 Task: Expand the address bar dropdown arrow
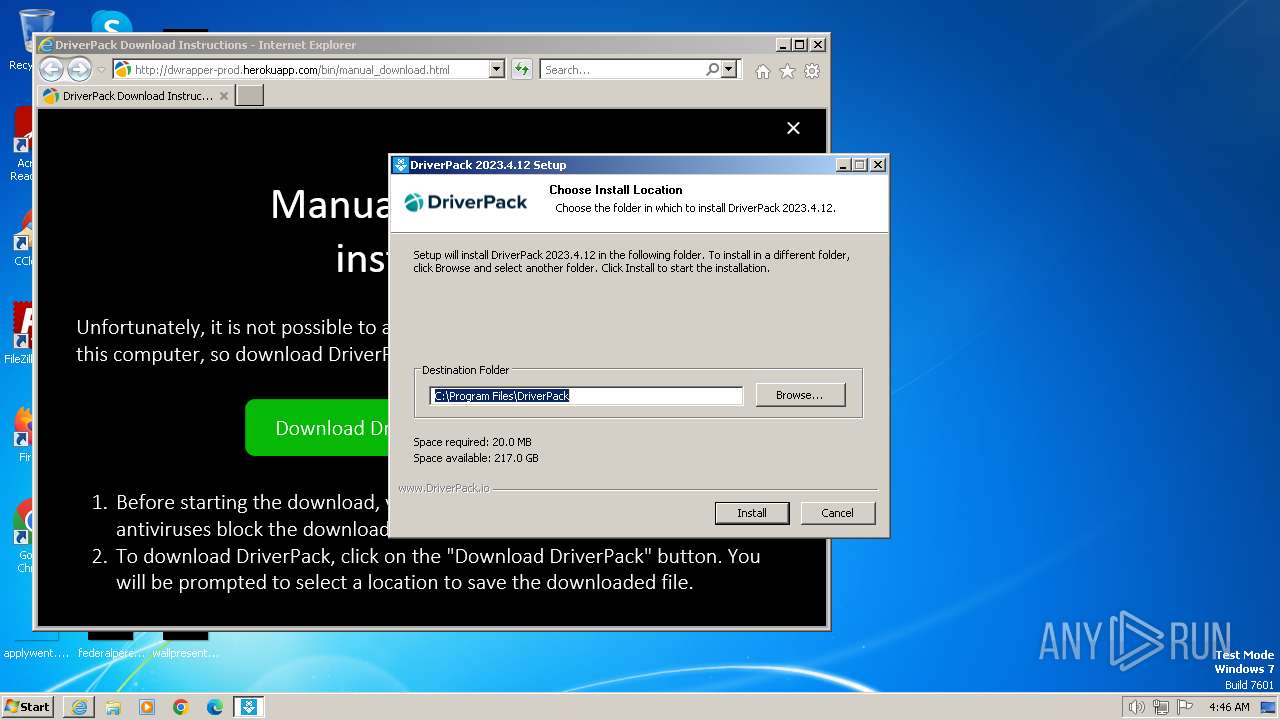pyautogui.click(x=496, y=70)
